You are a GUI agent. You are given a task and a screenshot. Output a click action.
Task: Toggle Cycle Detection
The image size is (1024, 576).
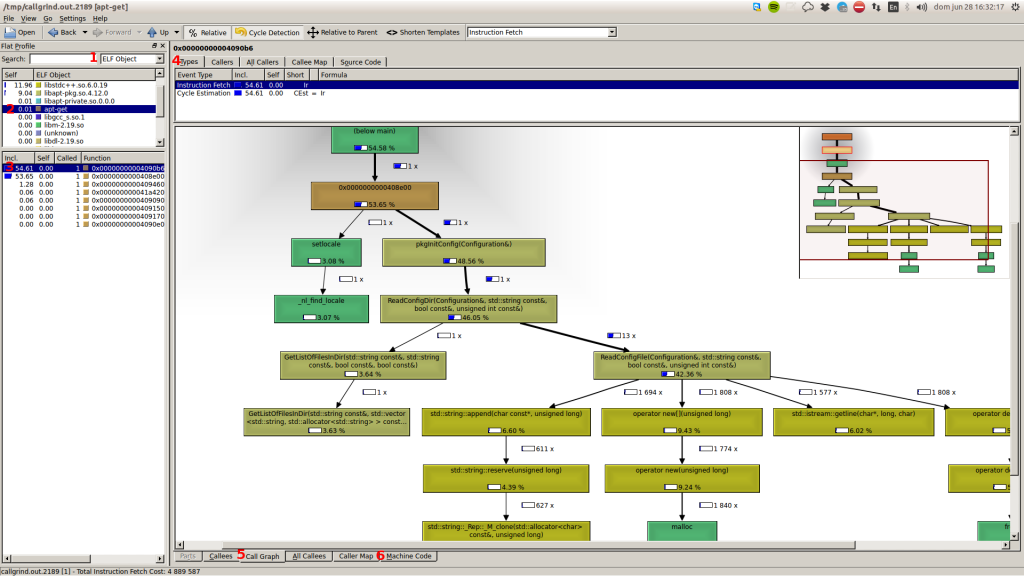tap(267, 32)
